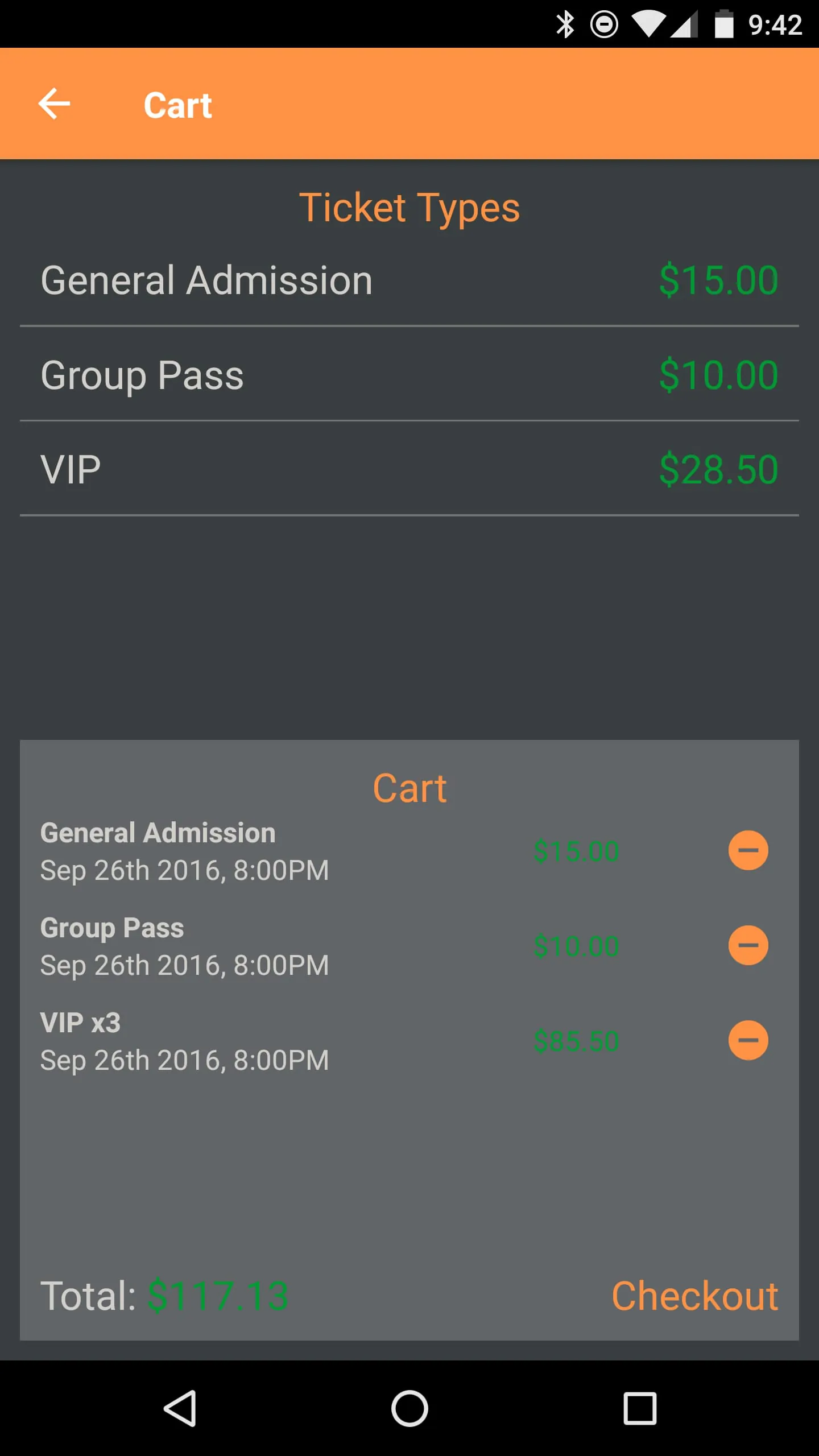Select the General Admission cart entry
Viewport: 819px width, 1456px height.
click(x=184, y=851)
